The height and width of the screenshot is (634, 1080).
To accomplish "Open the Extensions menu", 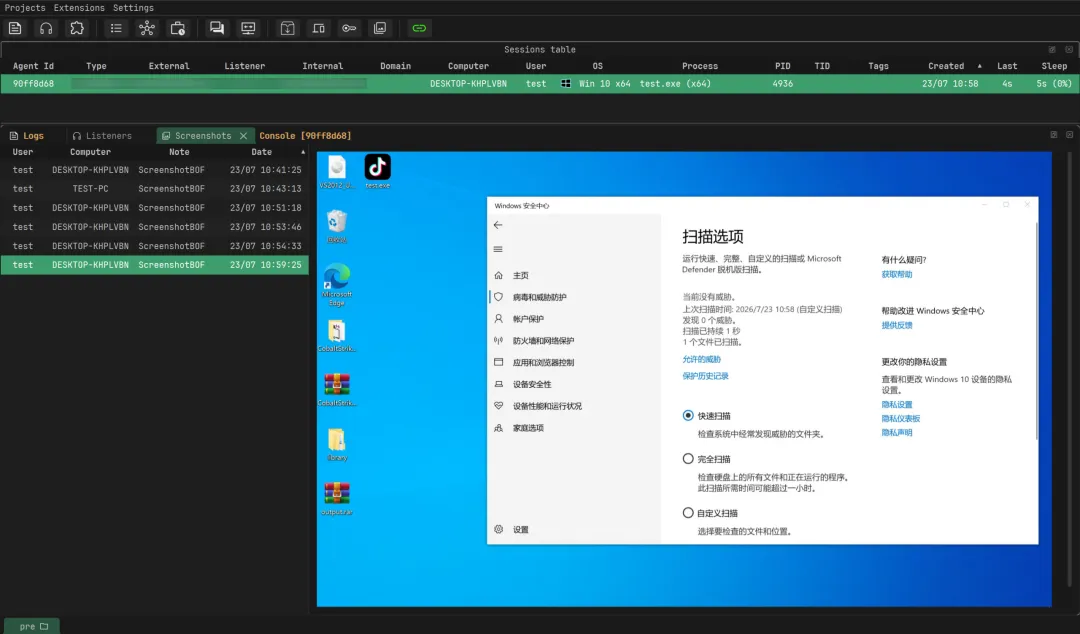I will point(79,8).
